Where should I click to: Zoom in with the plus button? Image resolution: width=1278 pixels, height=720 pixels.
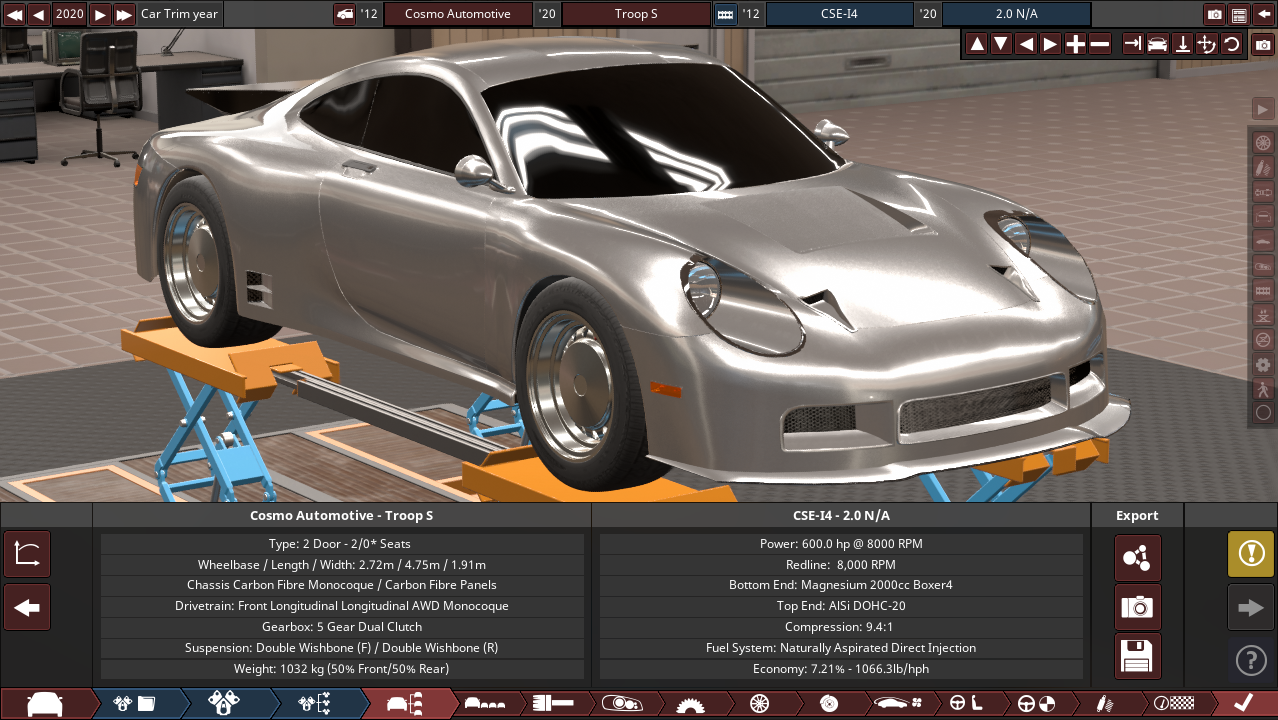[1075, 44]
